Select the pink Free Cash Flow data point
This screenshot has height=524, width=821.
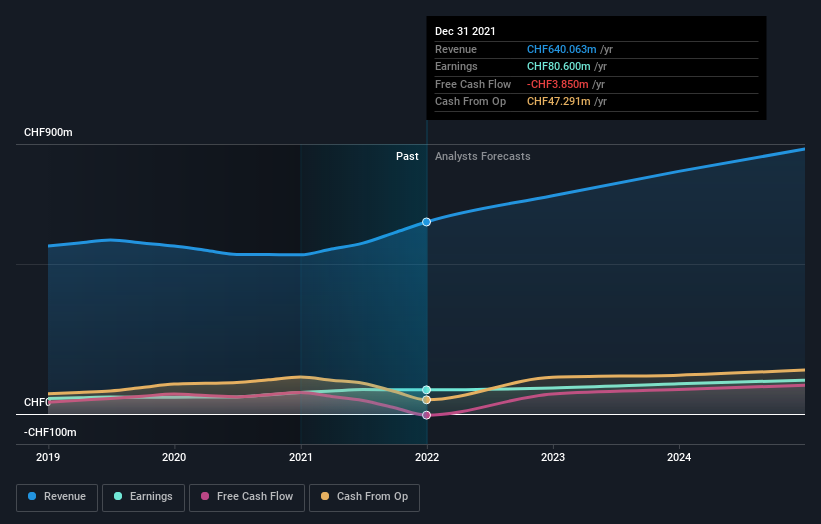pos(426,415)
